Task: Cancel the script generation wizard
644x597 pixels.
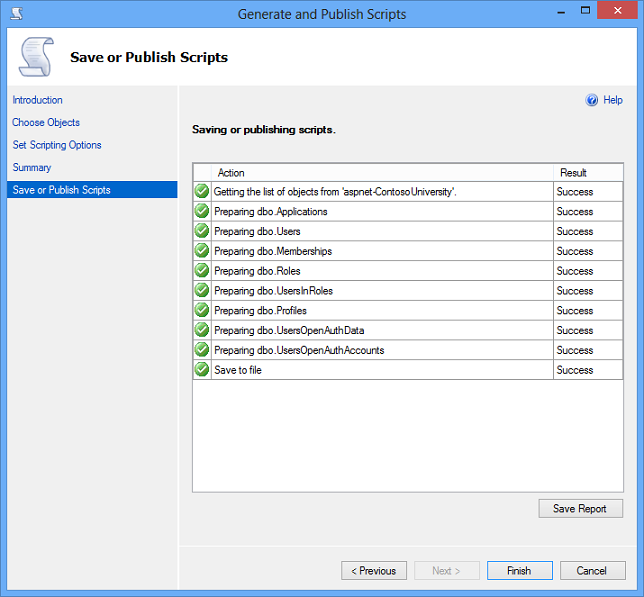Action: pos(592,571)
